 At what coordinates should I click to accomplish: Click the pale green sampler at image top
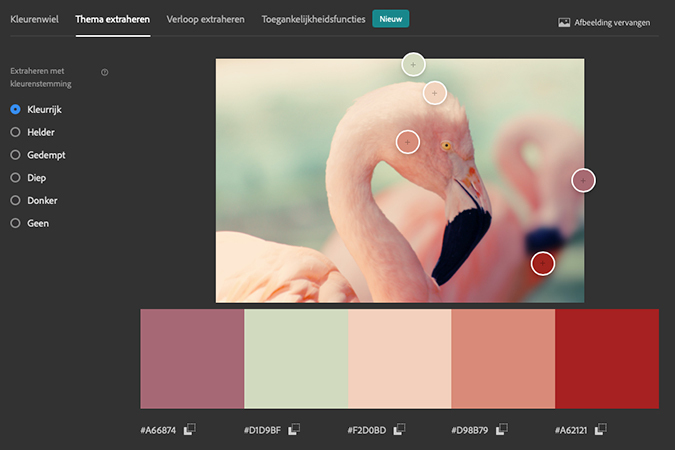(413, 65)
